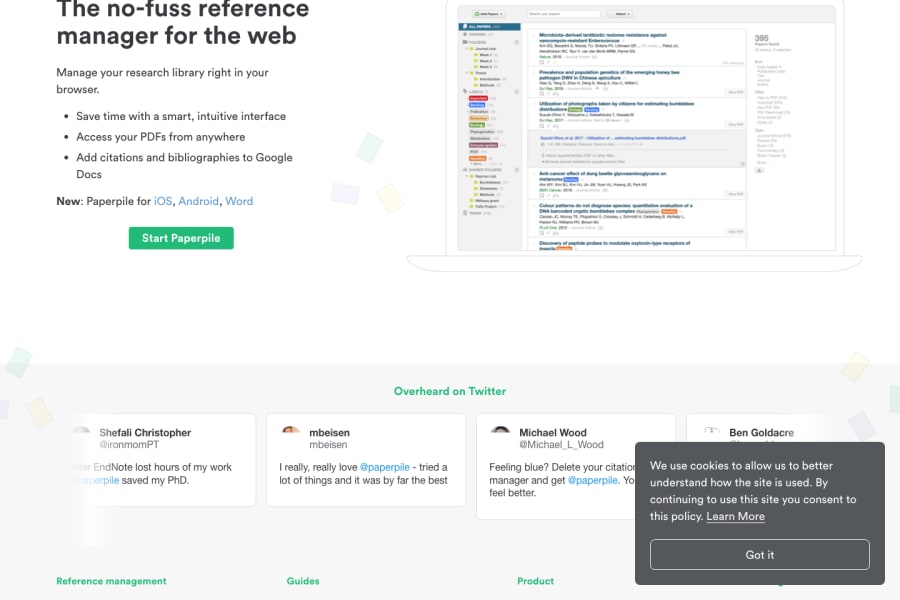Click tweet text 'I really, really love'
The width and height of the screenshot is (900, 600).
click(x=318, y=467)
